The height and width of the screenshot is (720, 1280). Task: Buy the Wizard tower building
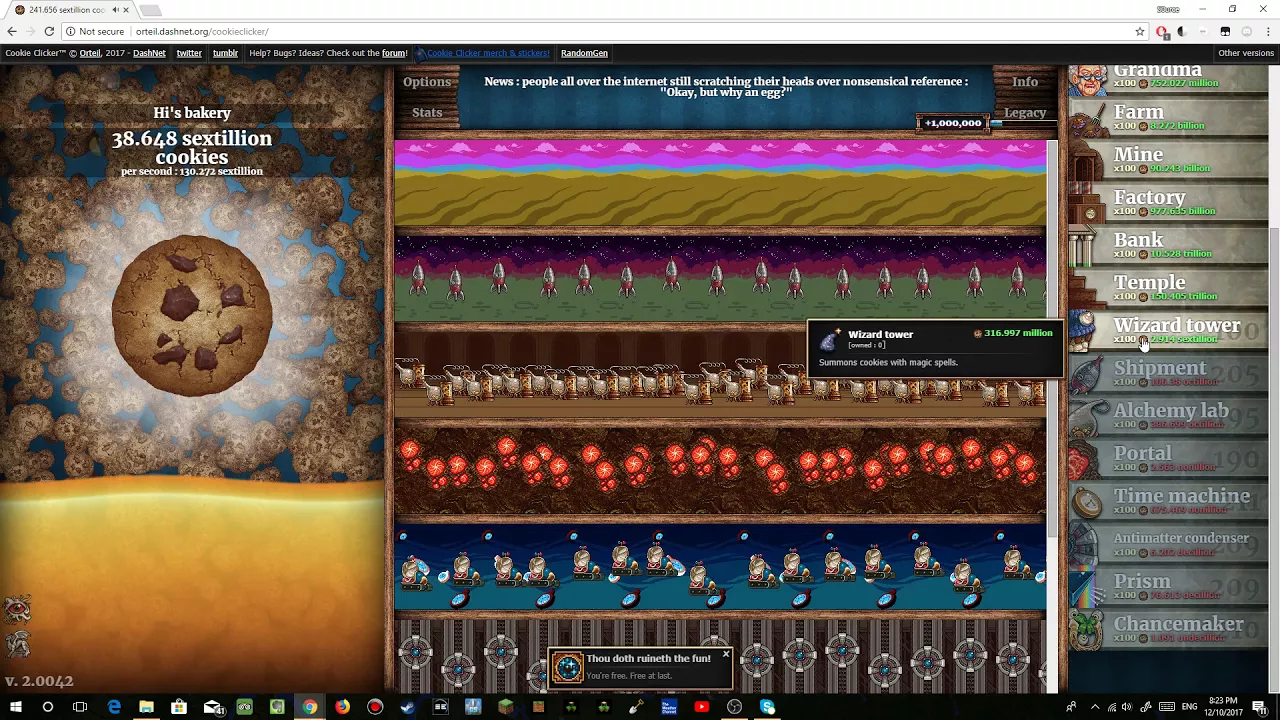1168,331
